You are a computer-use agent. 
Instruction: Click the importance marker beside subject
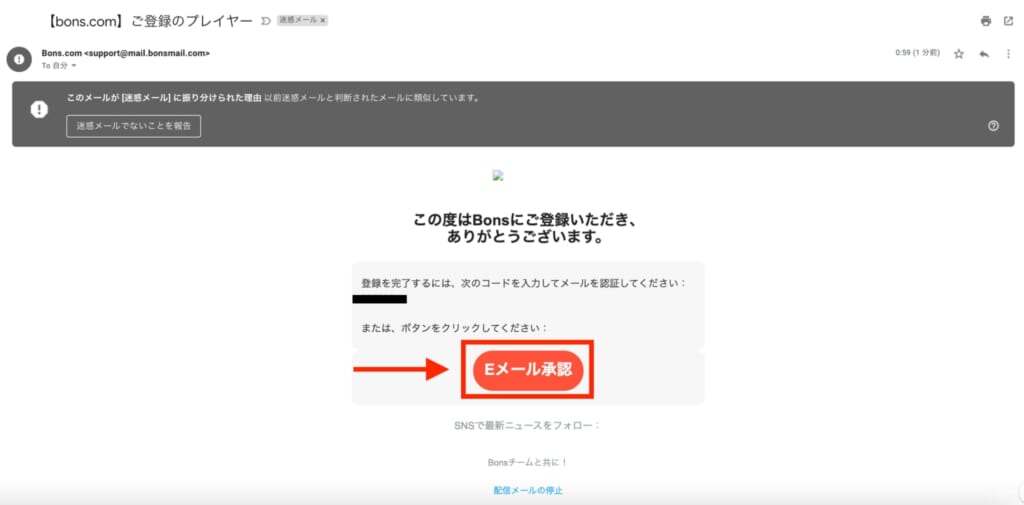(265, 21)
